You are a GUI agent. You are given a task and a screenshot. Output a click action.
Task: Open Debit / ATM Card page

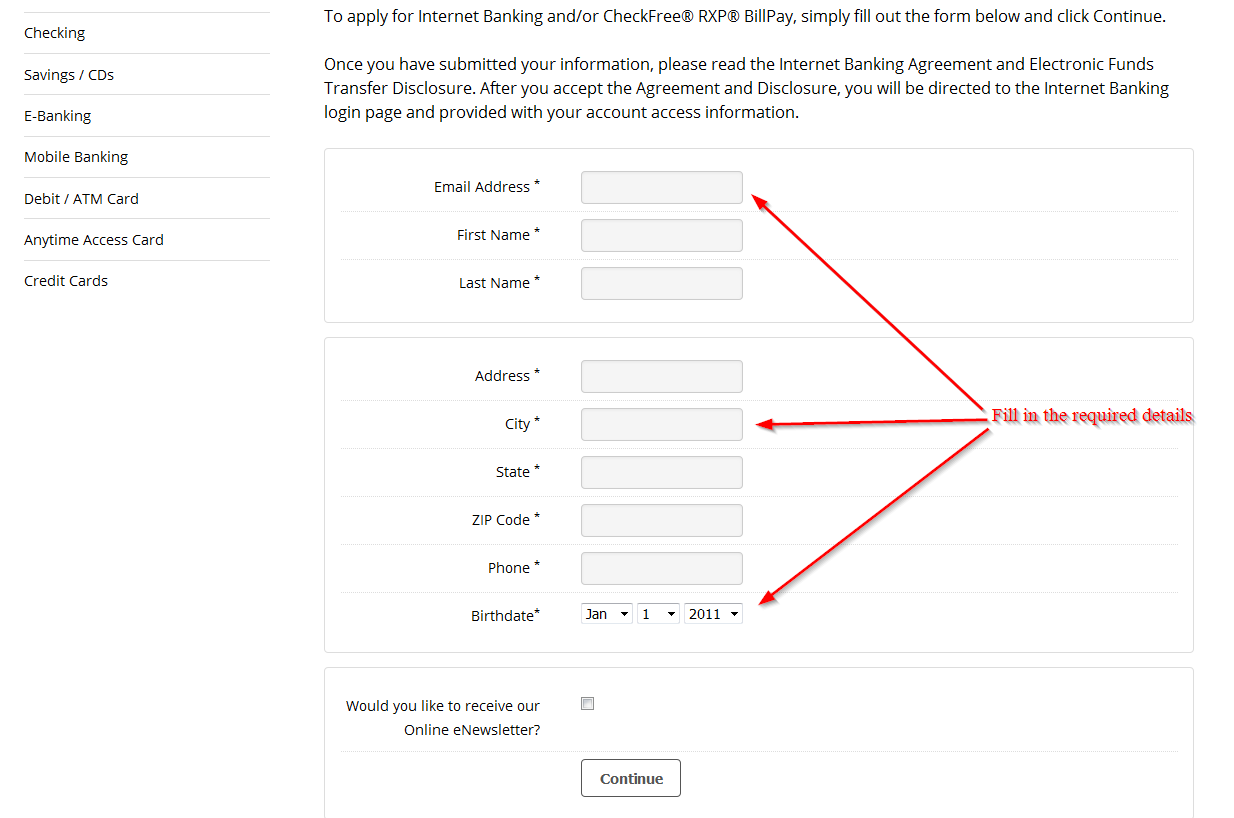click(x=81, y=199)
